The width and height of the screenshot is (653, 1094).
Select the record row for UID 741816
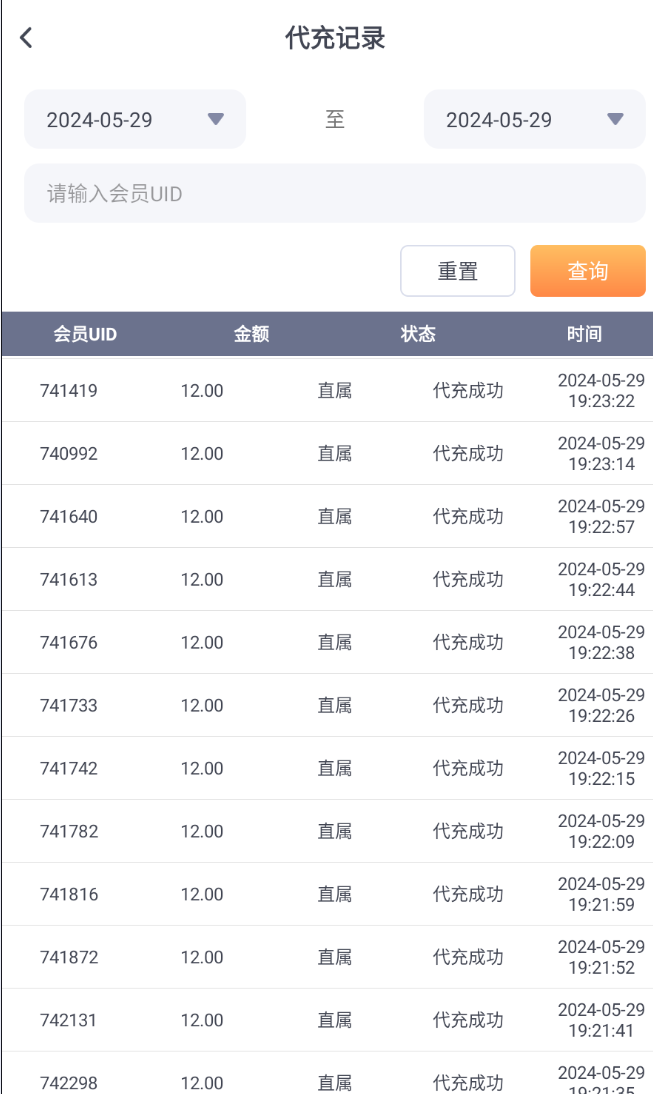(326, 895)
